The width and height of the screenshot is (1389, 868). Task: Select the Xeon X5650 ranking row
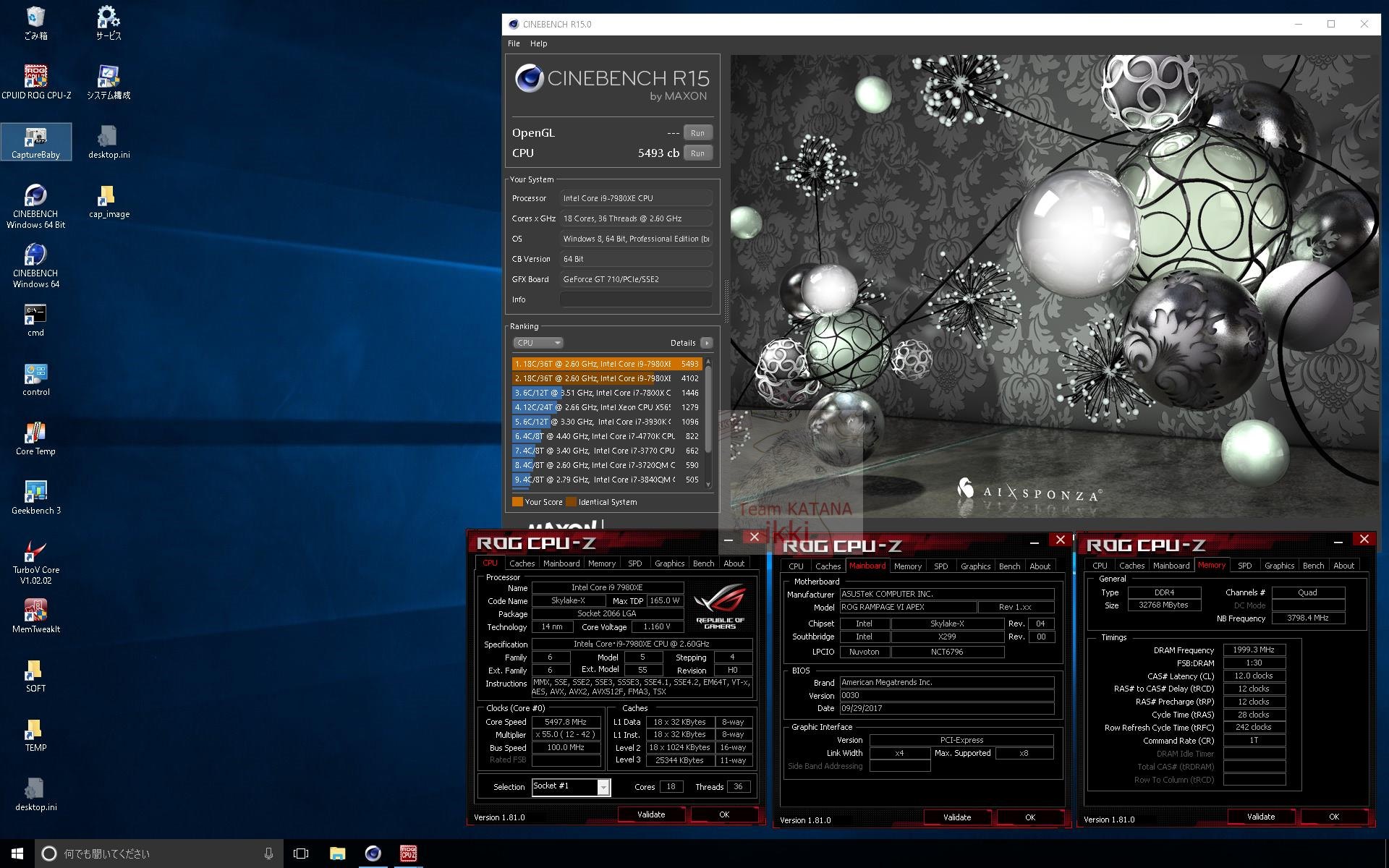[606, 407]
